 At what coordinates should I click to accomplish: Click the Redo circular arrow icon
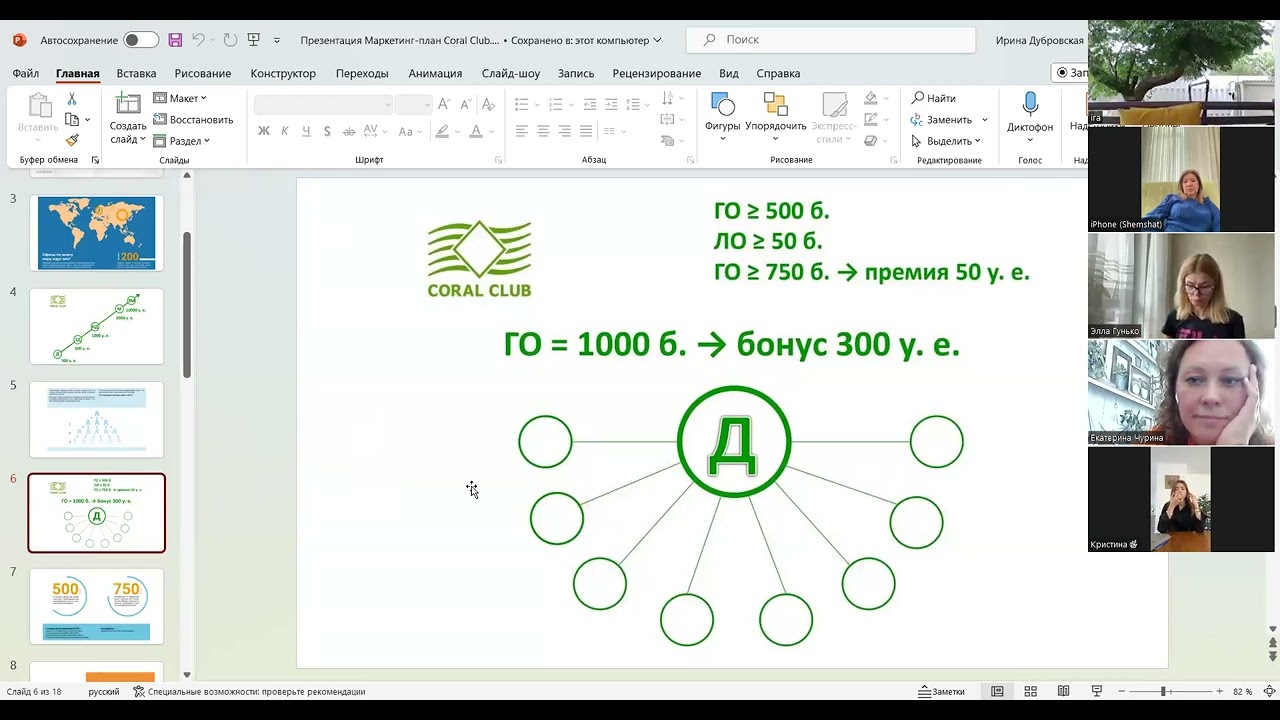[x=230, y=40]
